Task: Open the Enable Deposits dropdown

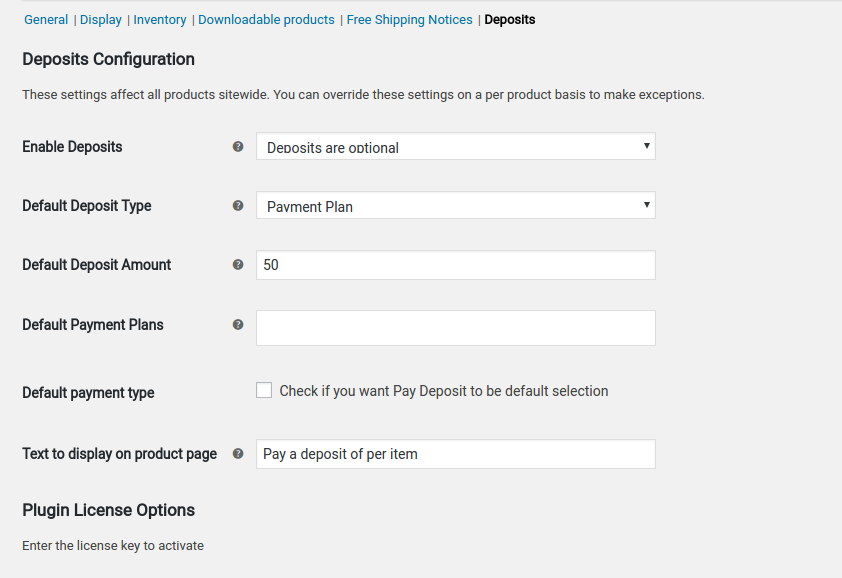Action: click(x=455, y=146)
